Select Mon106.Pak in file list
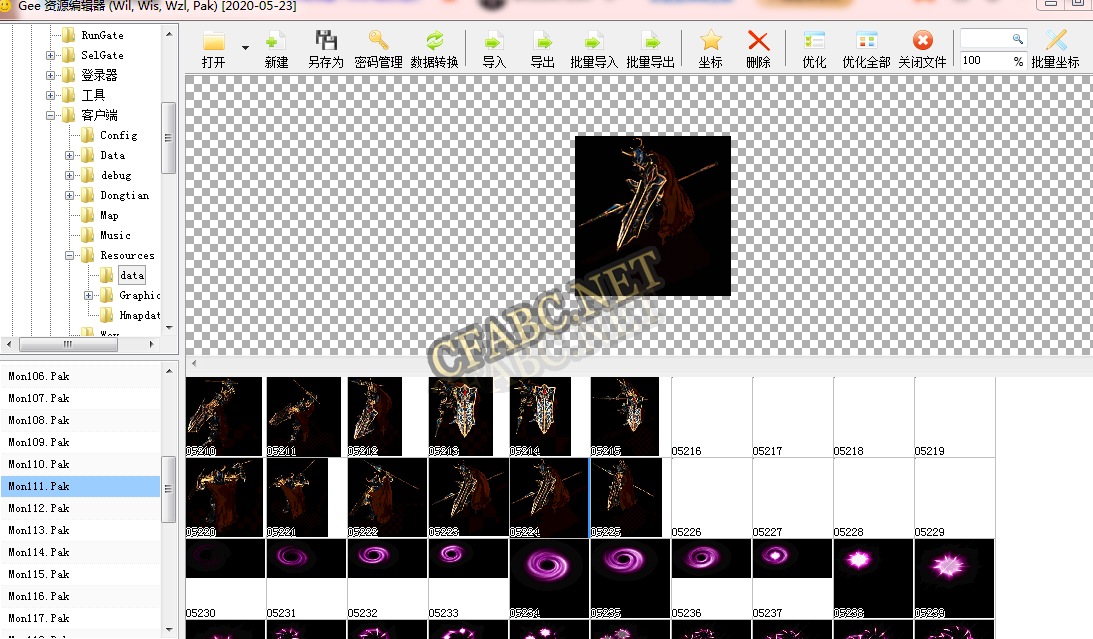 80,376
